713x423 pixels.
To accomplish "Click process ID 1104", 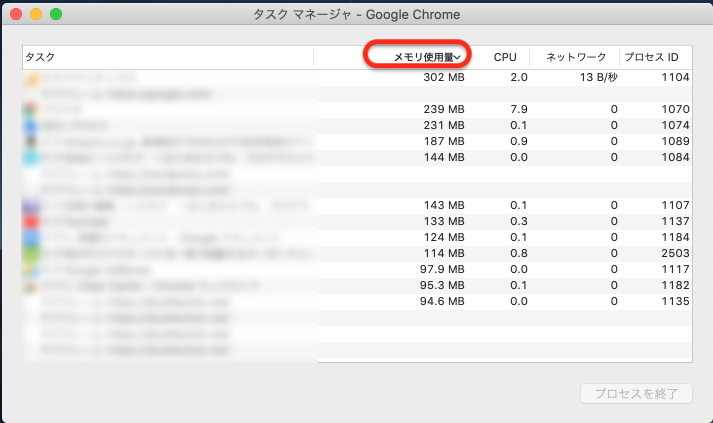I will click(x=675, y=77).
